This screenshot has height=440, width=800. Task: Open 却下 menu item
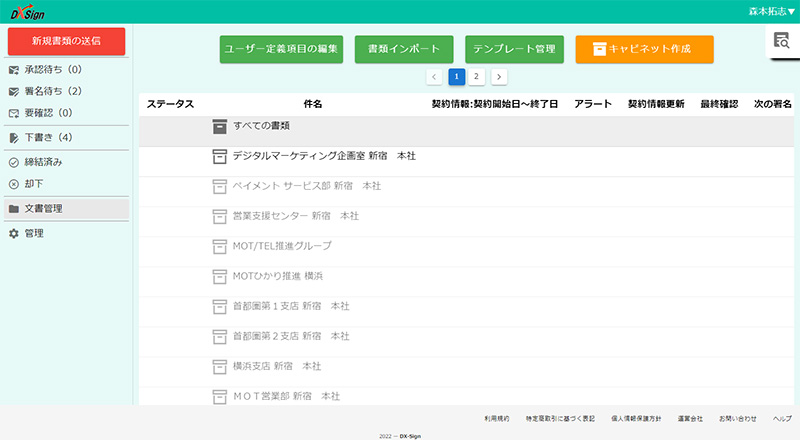(66, 184)
